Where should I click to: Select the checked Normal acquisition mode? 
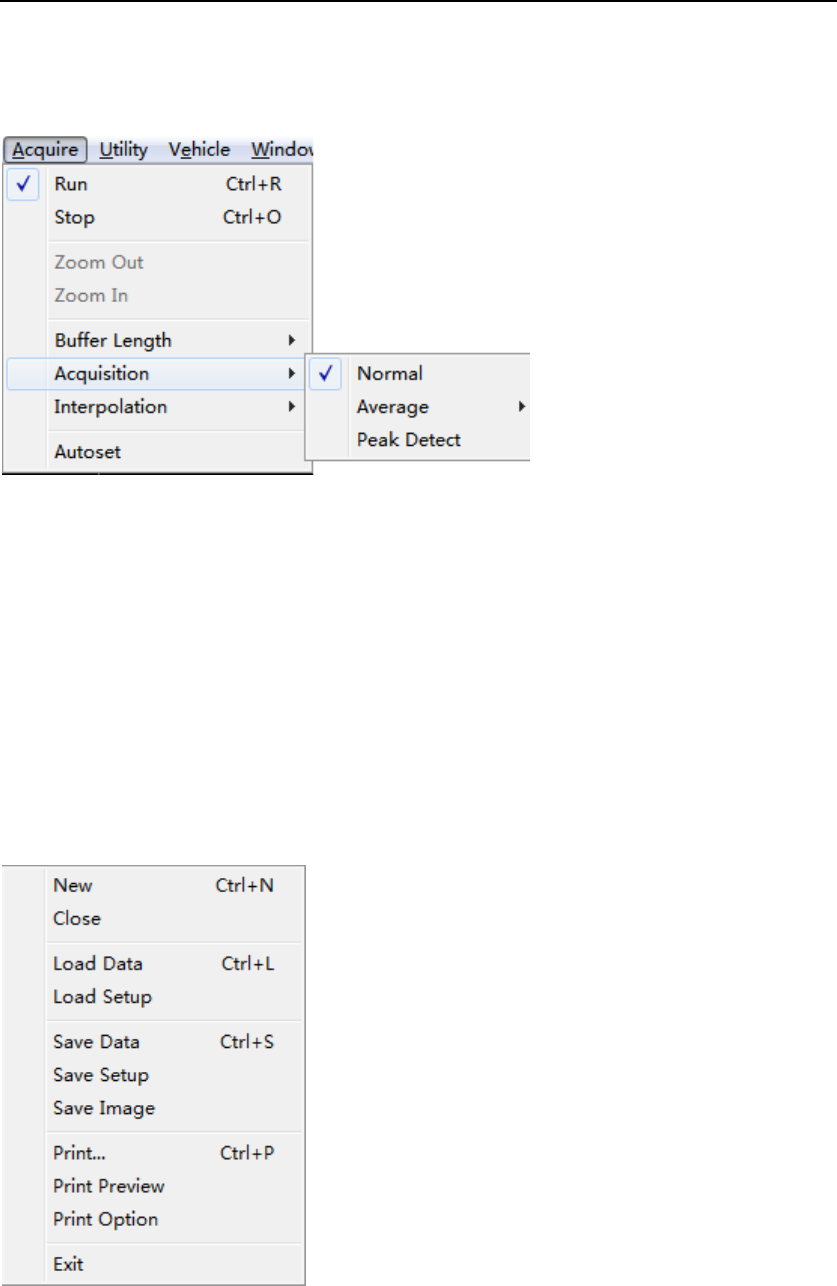click(418, 373)
